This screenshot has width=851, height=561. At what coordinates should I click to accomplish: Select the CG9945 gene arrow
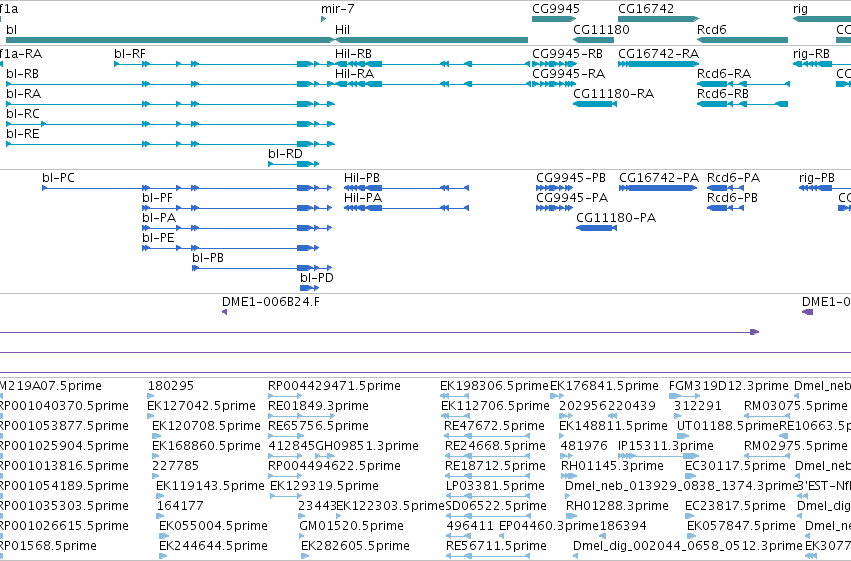[x=554, y=19]
